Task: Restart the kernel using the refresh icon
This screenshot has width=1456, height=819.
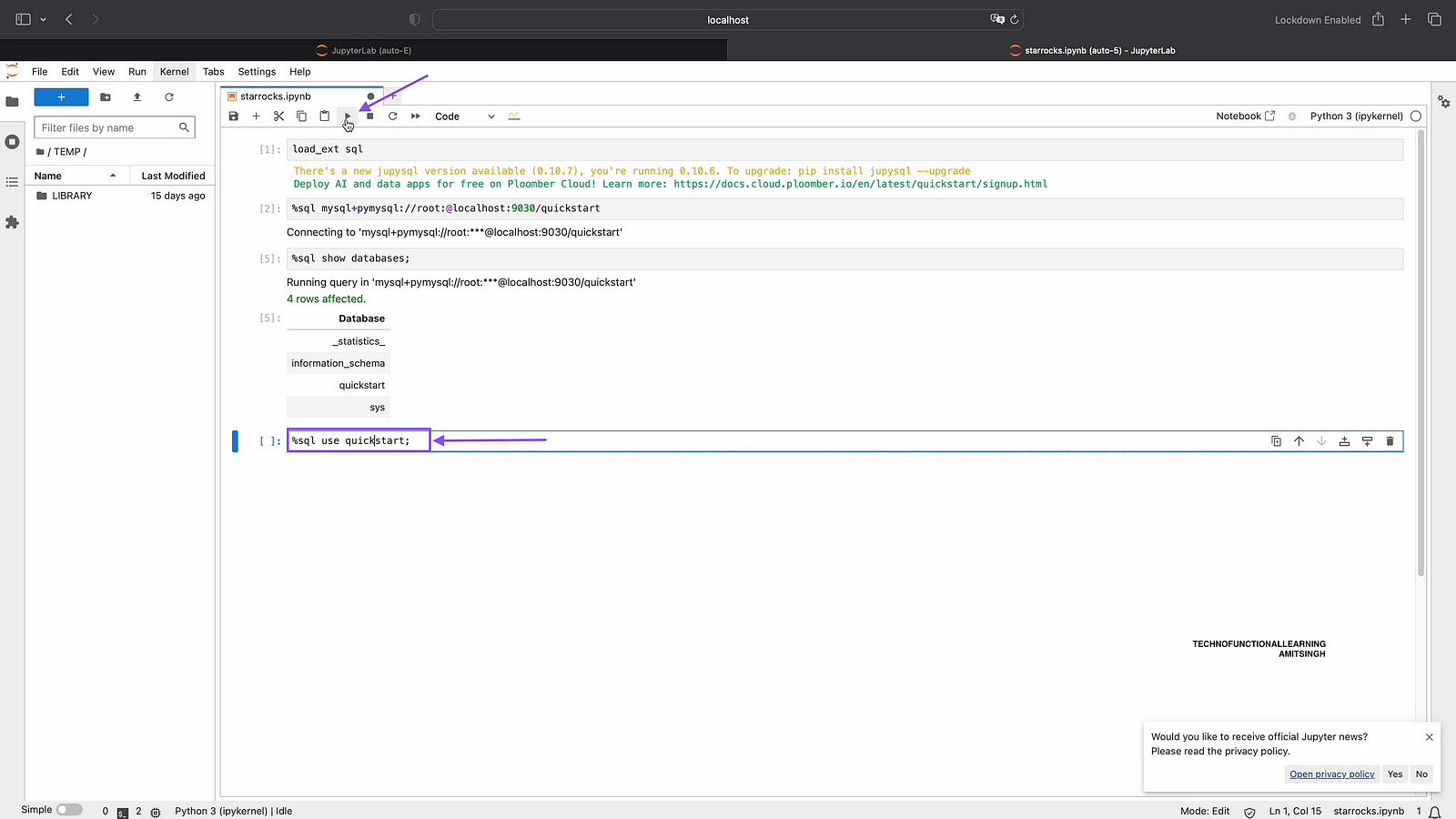Action: tap(392, 116)
